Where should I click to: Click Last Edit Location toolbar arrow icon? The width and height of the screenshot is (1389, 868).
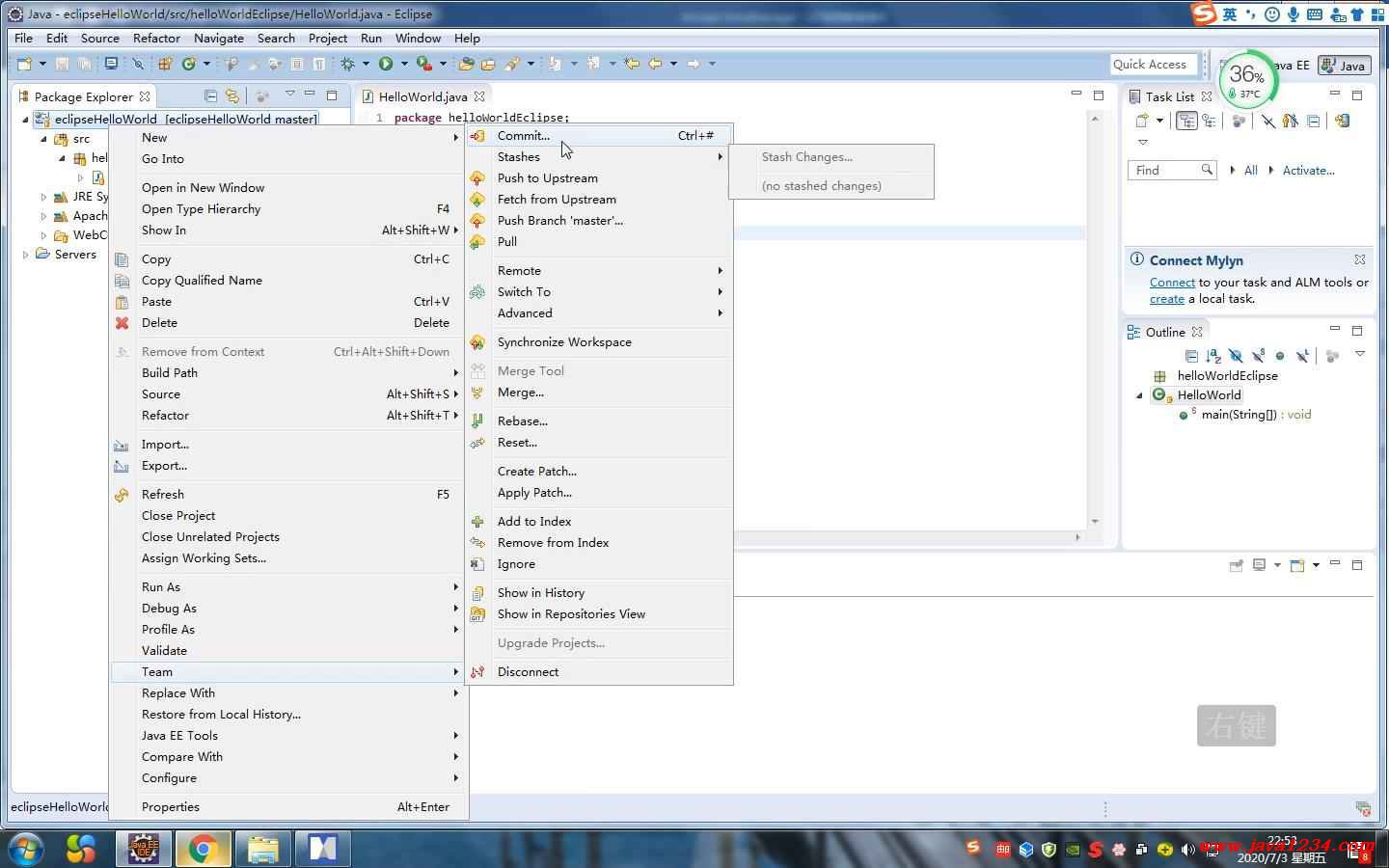pyautogui.click(x=632, y=64)
